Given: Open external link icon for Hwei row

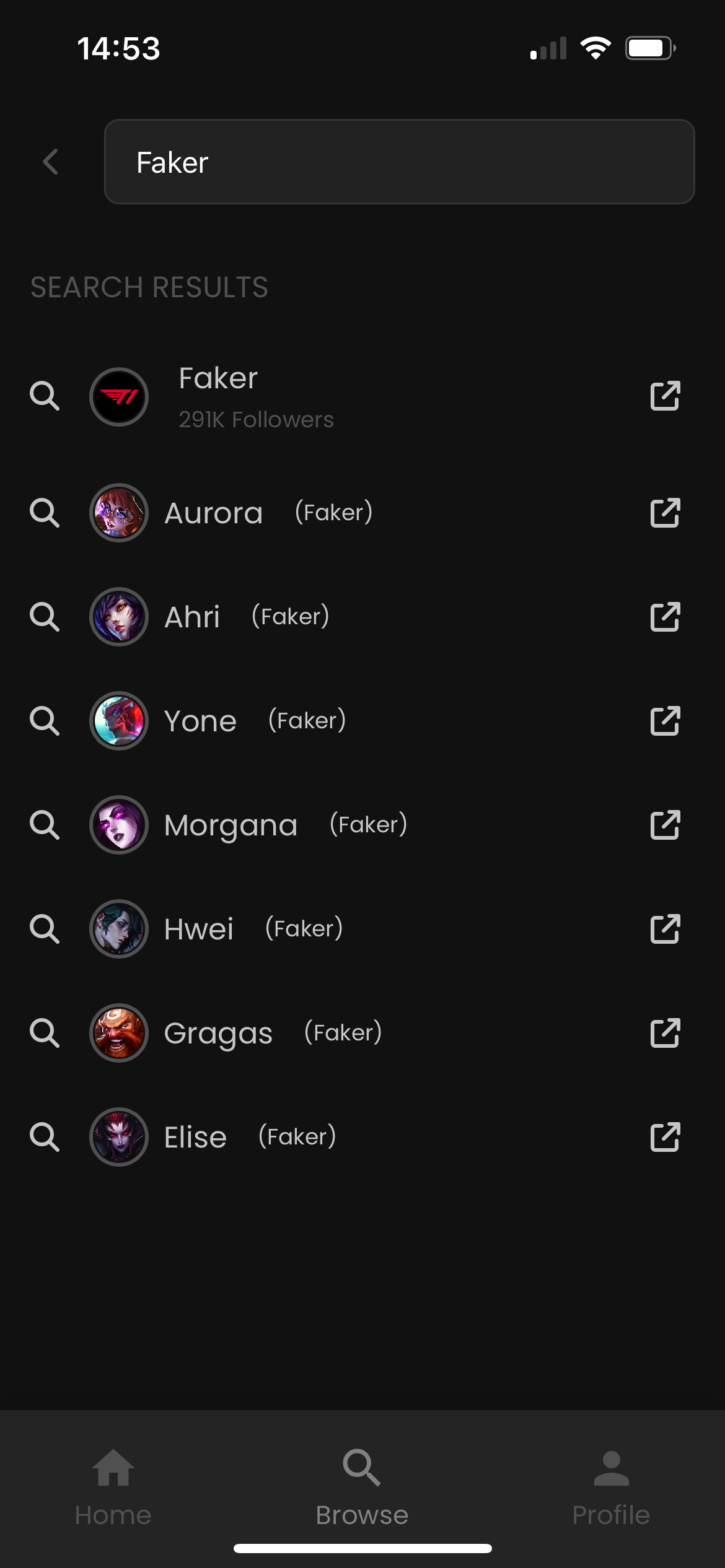Looking at the screenshot, I should point(665,929).
